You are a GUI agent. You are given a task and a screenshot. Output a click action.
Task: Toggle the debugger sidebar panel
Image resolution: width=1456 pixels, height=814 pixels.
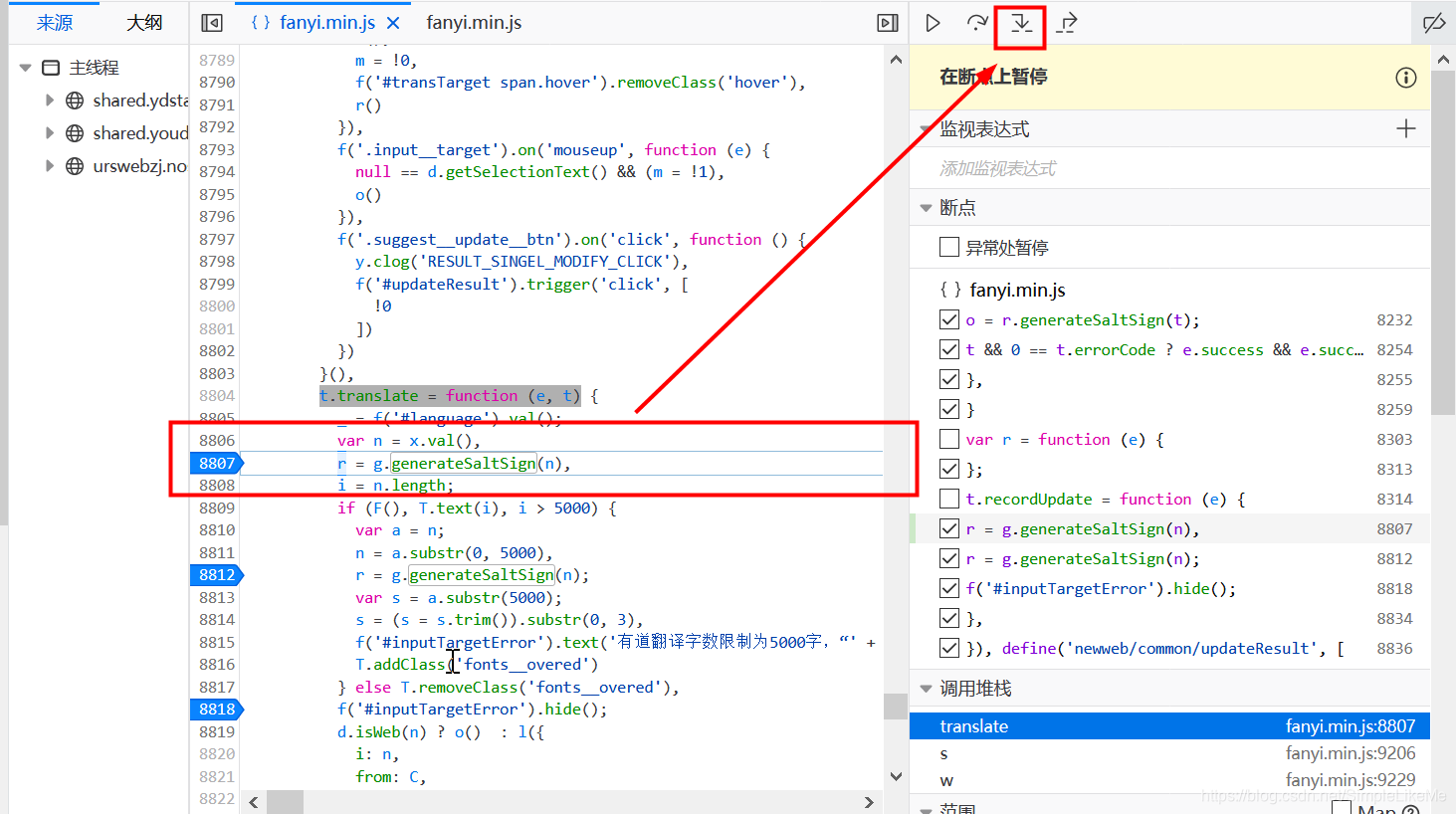pyautogui.click(x=888, y=23)
